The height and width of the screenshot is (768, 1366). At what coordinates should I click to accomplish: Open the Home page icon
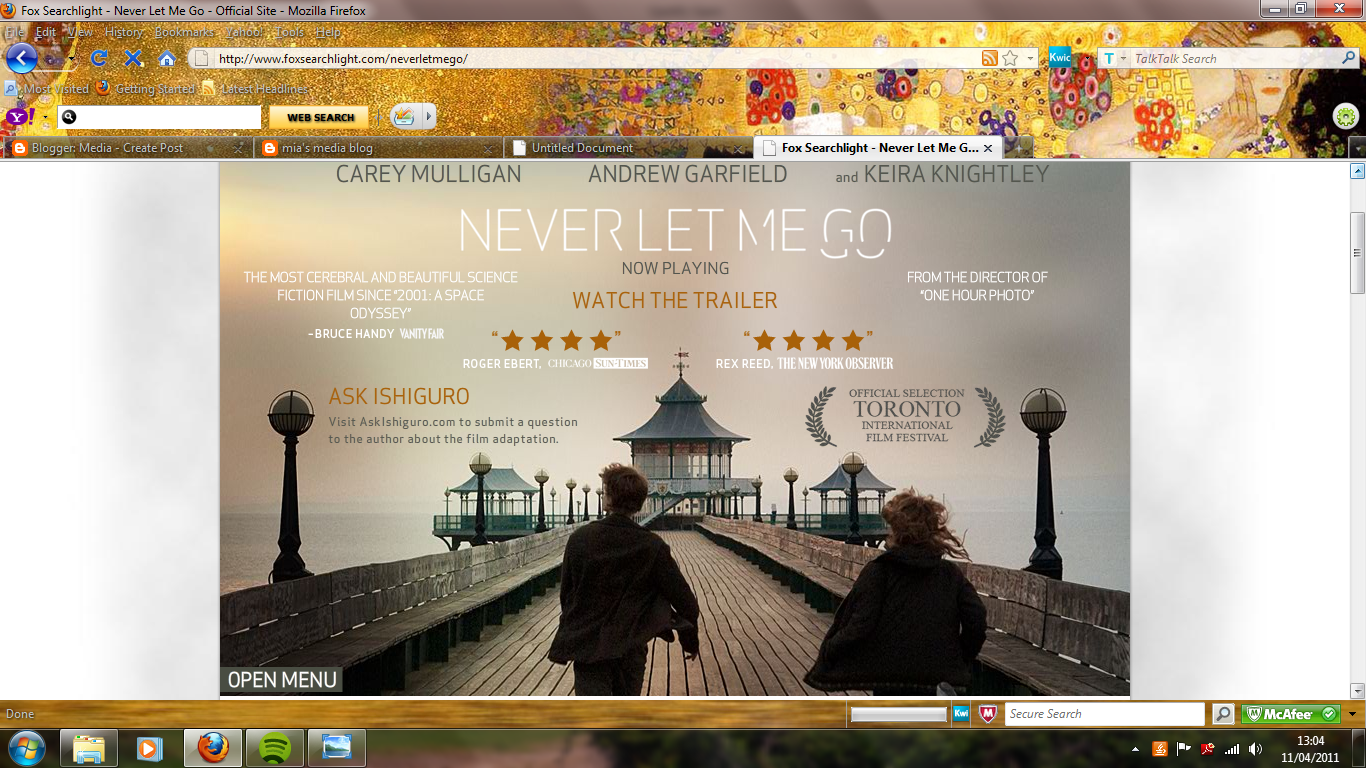pos(167,58)
